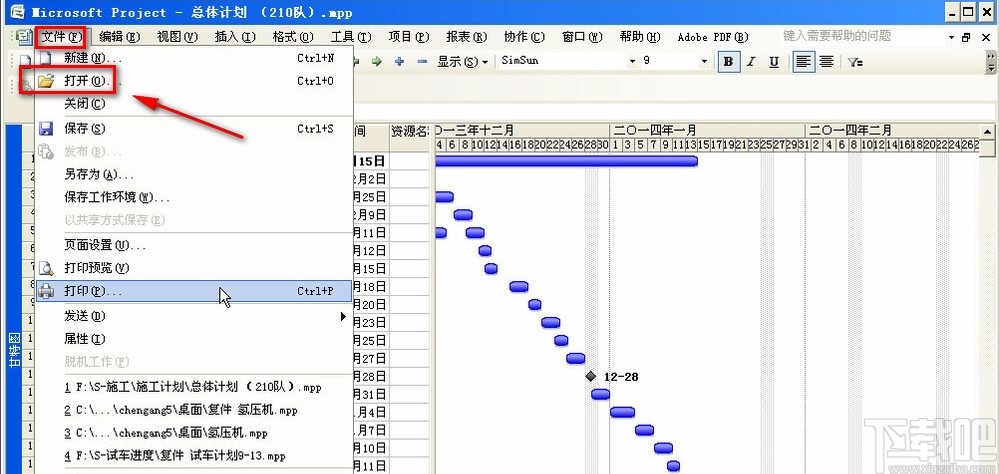The width and height of the screenshot is (999, 474).
Task: Choose 保存(S) in the File menu
Action: click(194, 129)
